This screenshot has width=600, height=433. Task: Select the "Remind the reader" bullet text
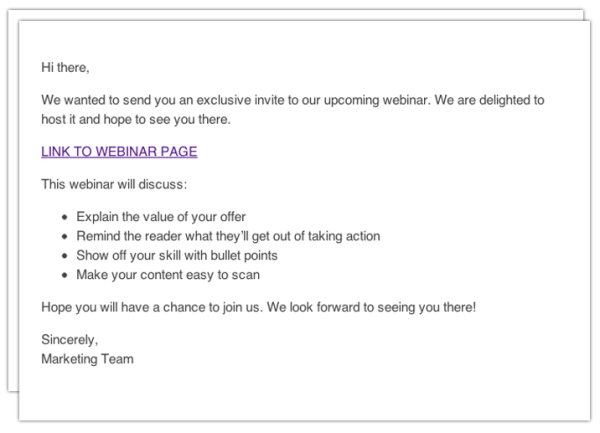tap(227, 236)
